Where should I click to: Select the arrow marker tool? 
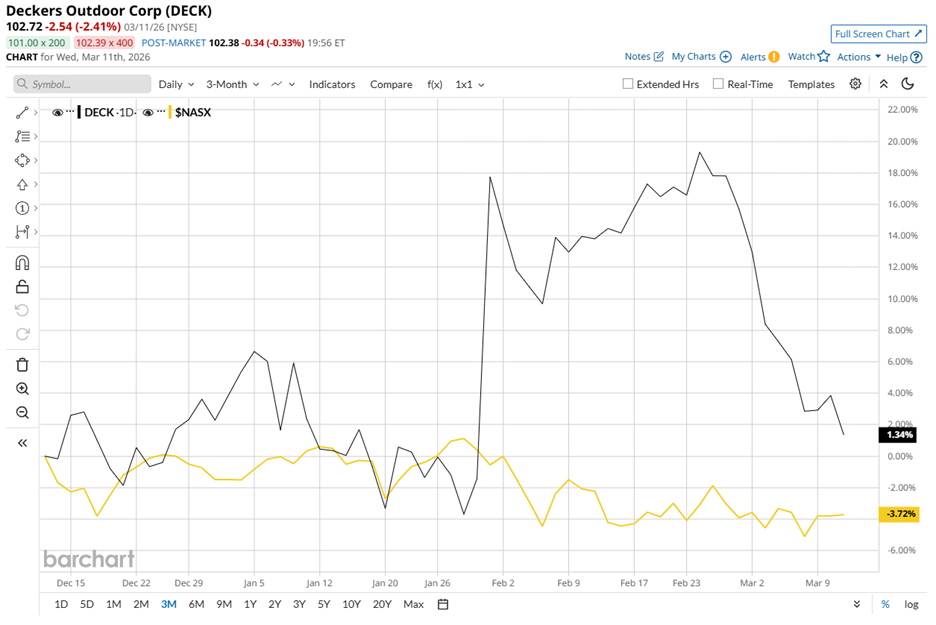tap(22, 184)
